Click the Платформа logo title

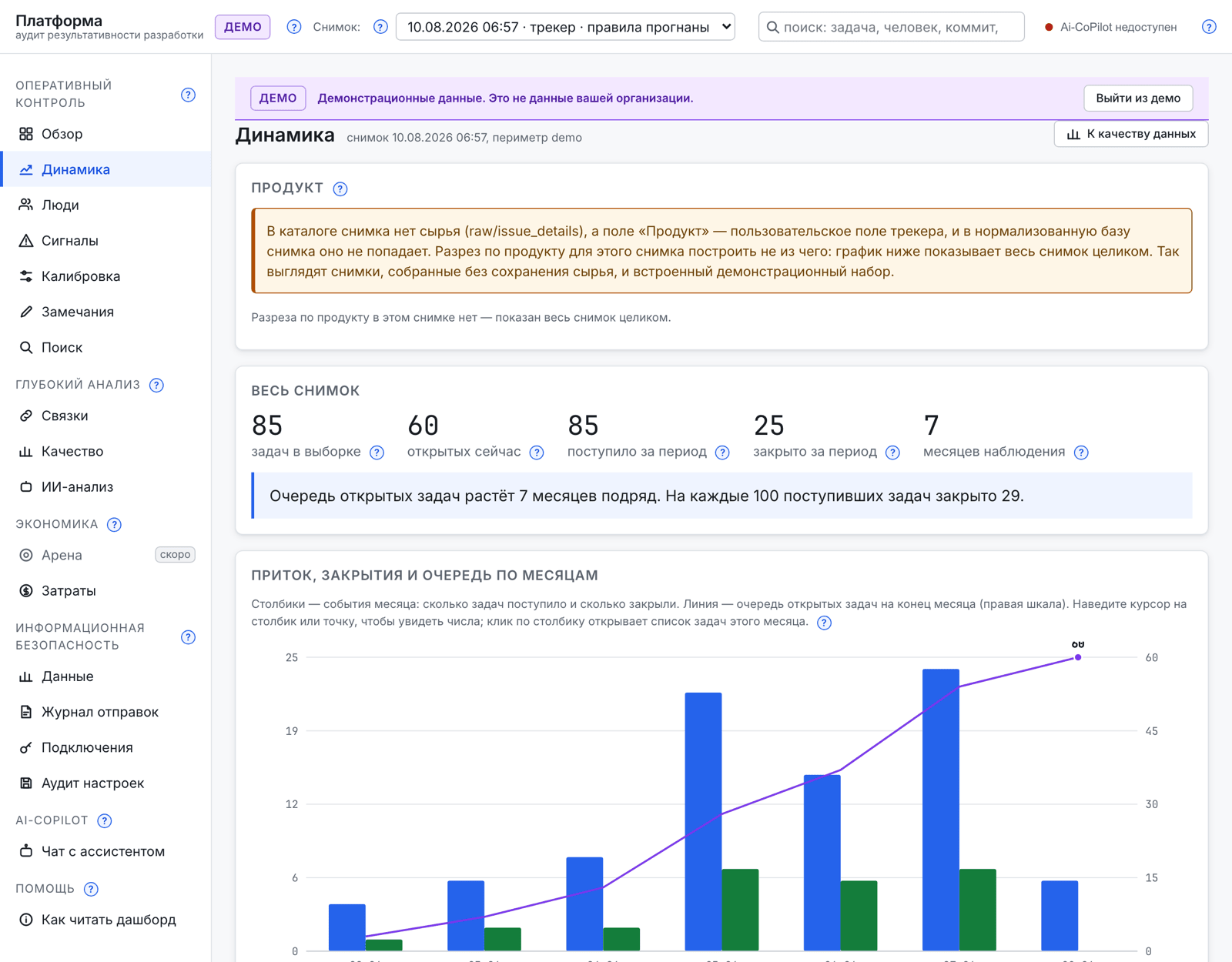point(59,21)
